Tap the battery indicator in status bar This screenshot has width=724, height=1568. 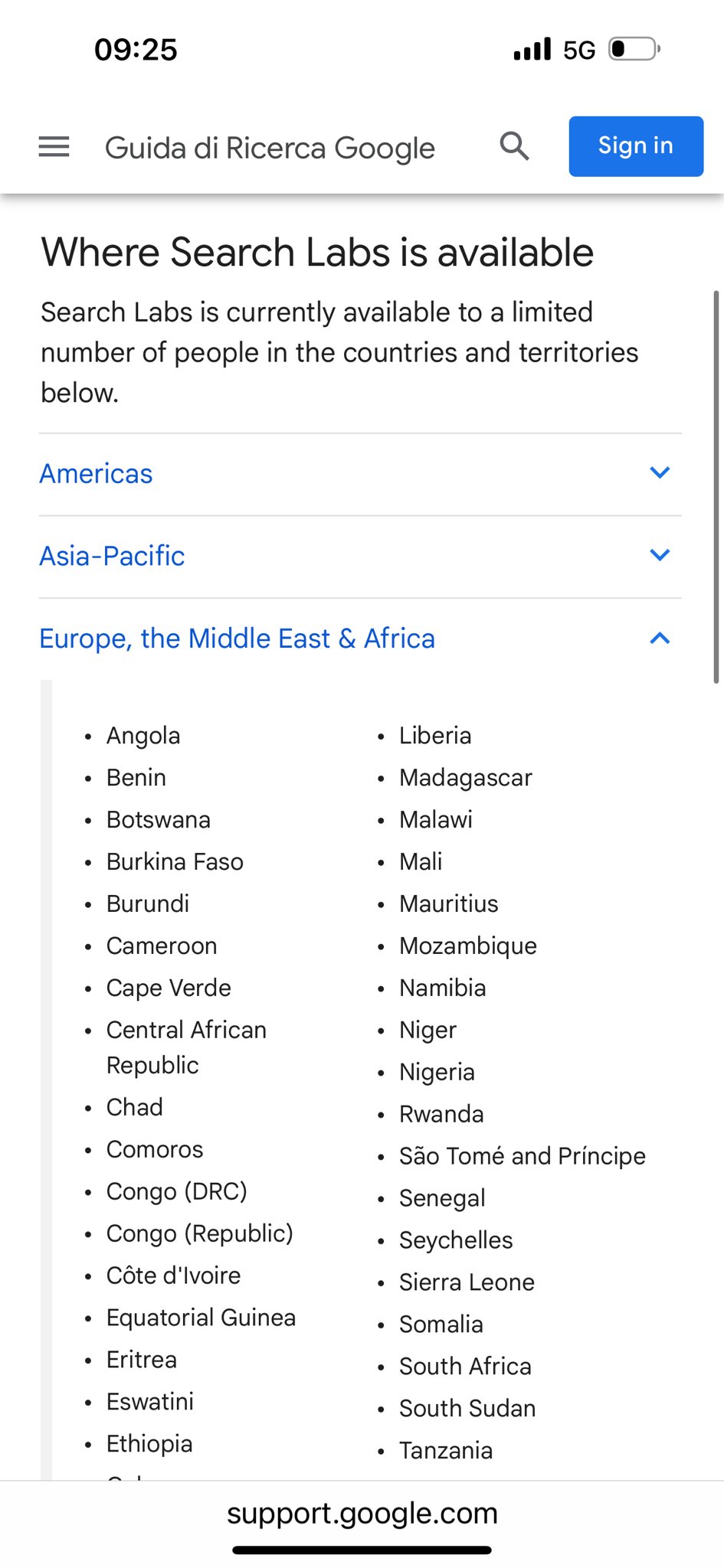click(634, 50)
